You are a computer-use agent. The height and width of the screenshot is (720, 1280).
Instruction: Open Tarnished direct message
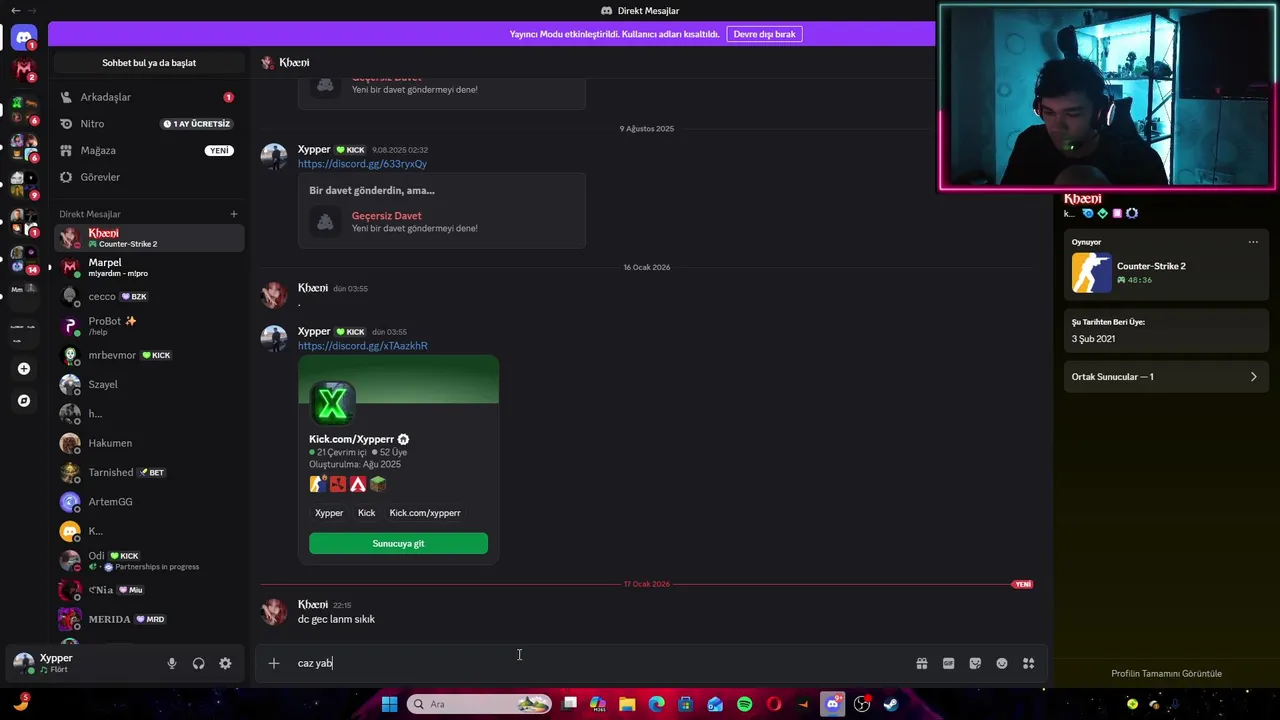(149, 472)
